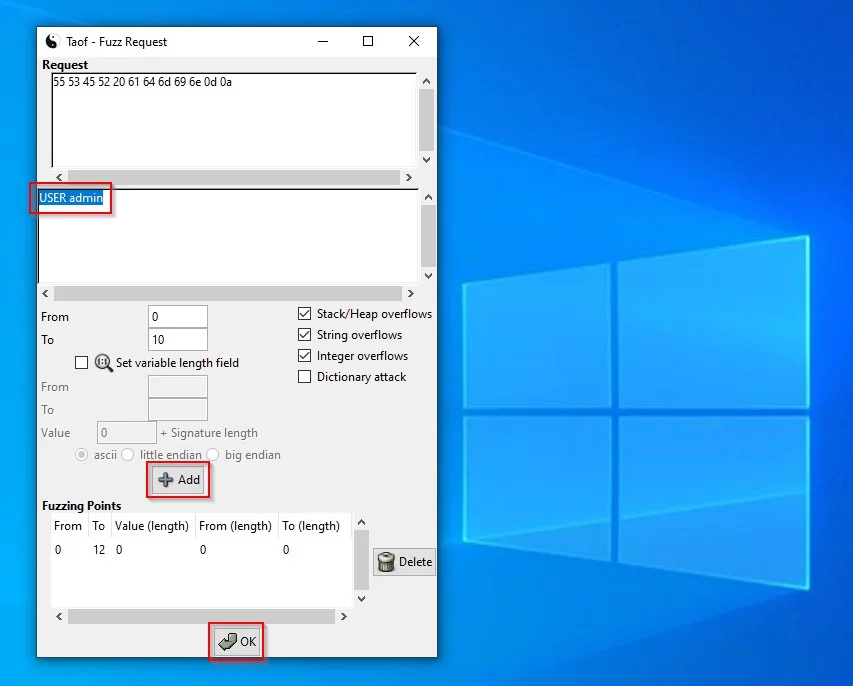Choose the big endian radio option

(213, 455)
